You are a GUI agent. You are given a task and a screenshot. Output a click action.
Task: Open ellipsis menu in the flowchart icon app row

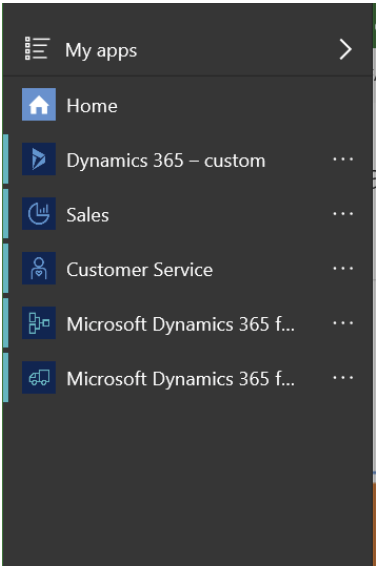[x=343, y=323]
